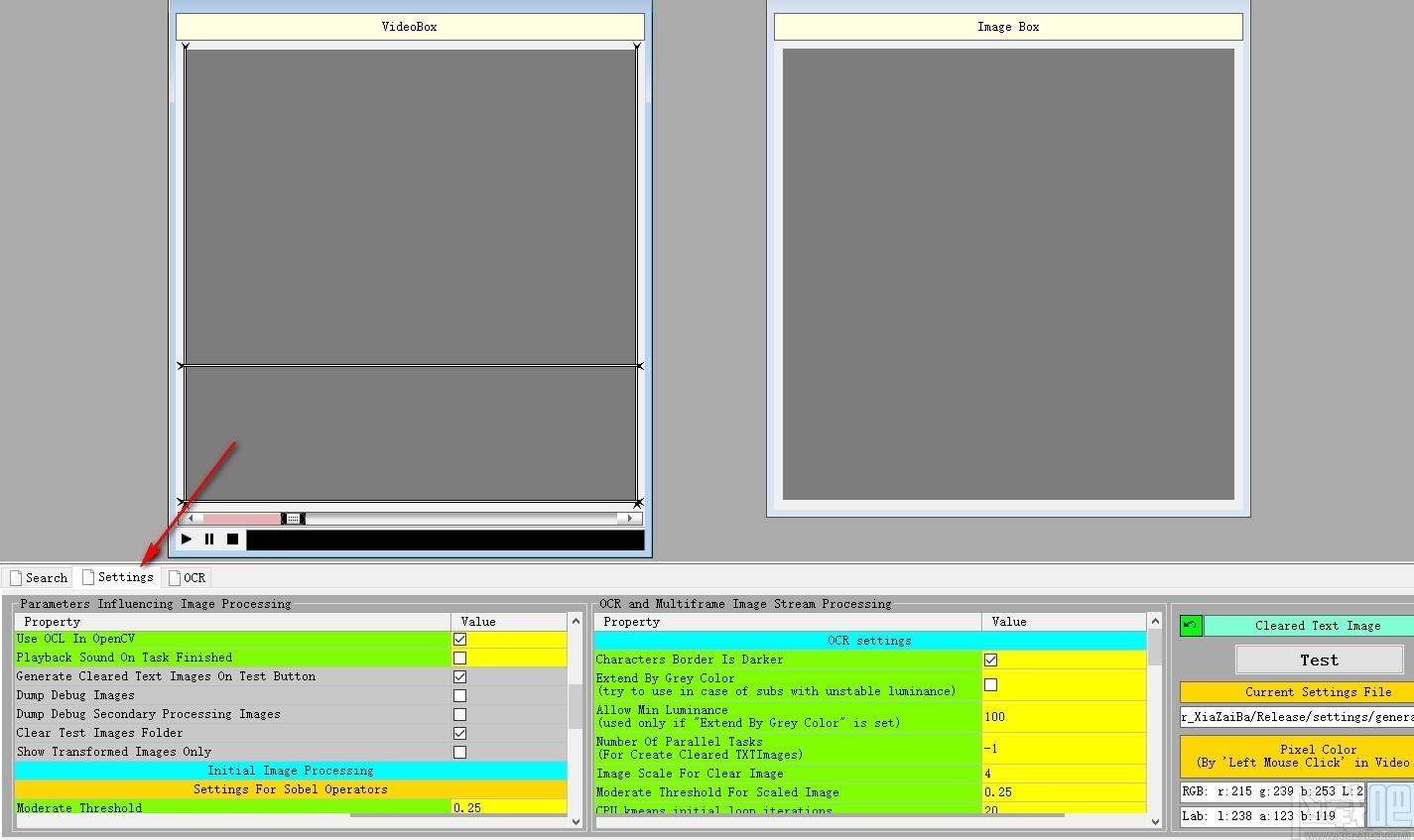The image size is (1414, 840).
Task: Pause the video playback
Action: pyautogui.click(x=209, y=540)
